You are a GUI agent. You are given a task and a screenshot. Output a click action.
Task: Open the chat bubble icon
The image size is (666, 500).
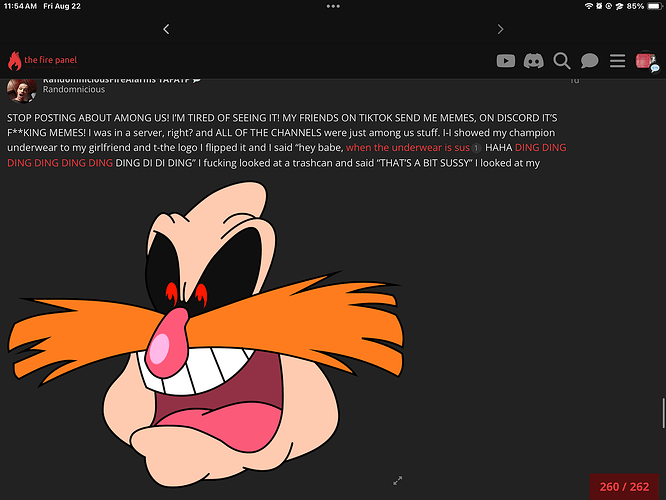[x=590, y=61]
